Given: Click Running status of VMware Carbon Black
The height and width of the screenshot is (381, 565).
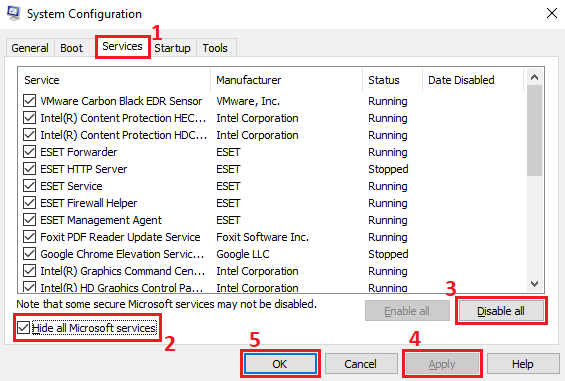Looking at the screenshot, I should (388, 101).
